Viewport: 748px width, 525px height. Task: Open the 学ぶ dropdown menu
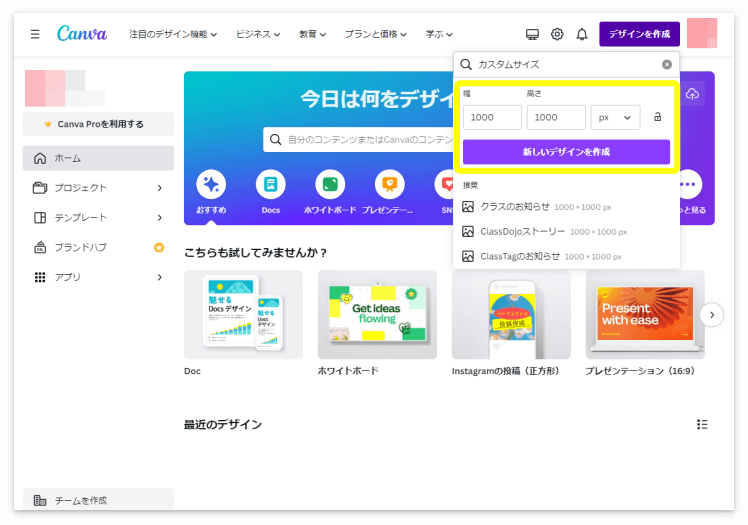[439, 34]
